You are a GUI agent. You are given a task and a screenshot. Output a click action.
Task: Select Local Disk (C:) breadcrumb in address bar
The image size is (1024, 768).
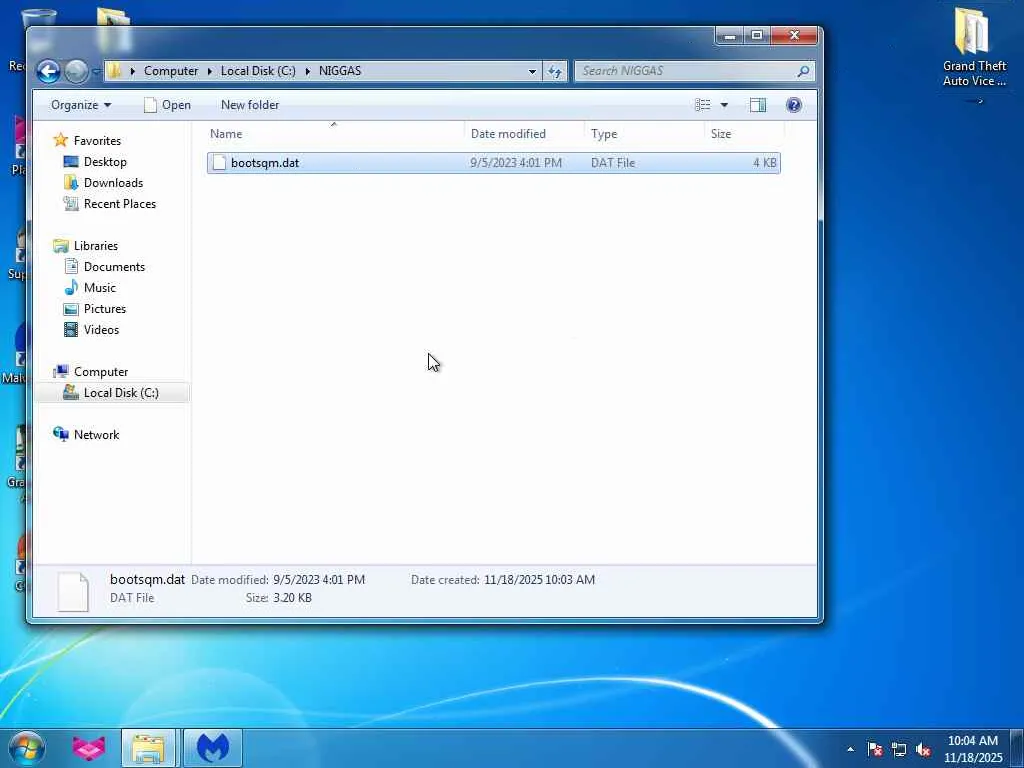coord(258,71)
